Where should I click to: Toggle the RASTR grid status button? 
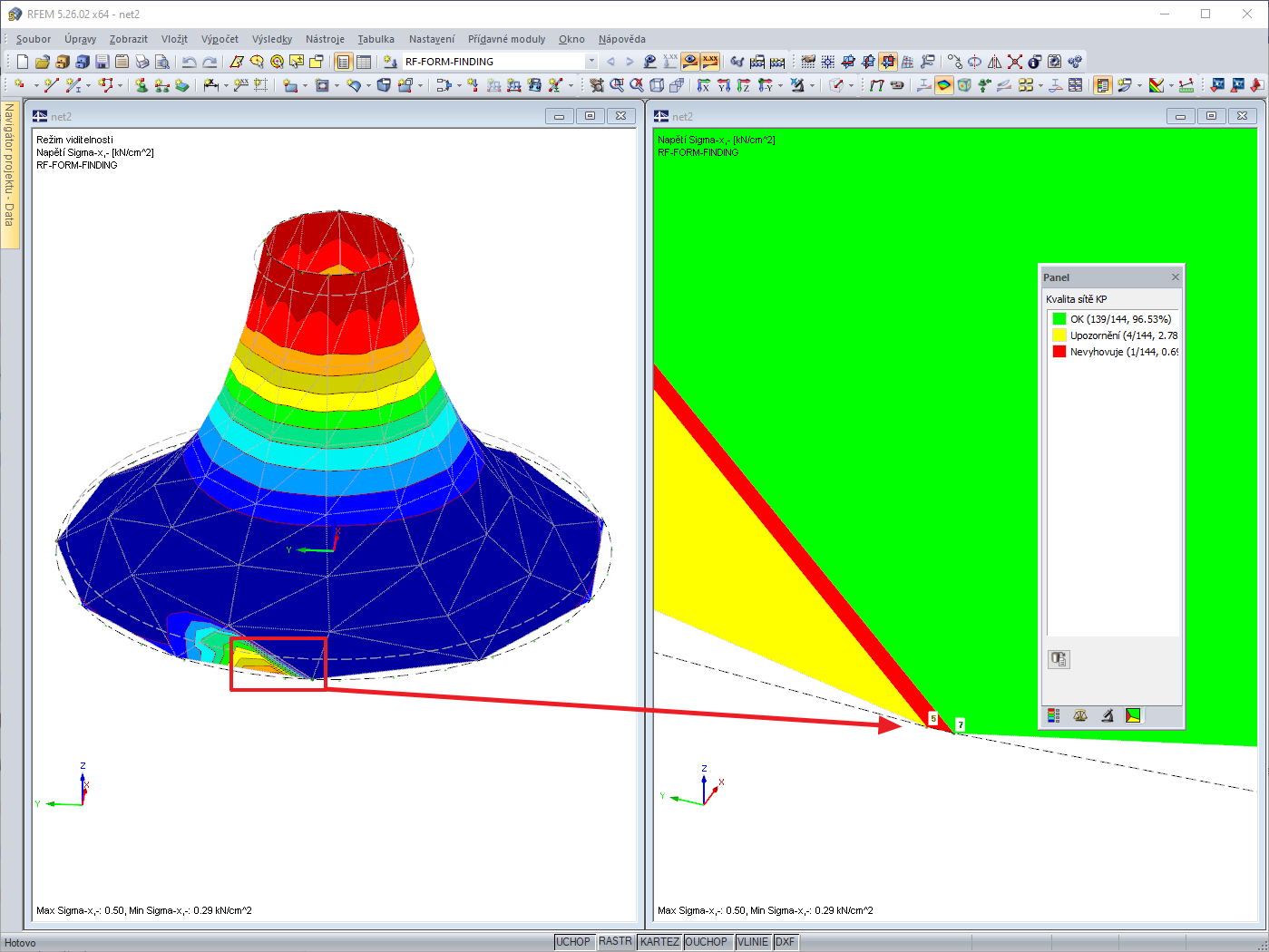[x=615, y=942]
